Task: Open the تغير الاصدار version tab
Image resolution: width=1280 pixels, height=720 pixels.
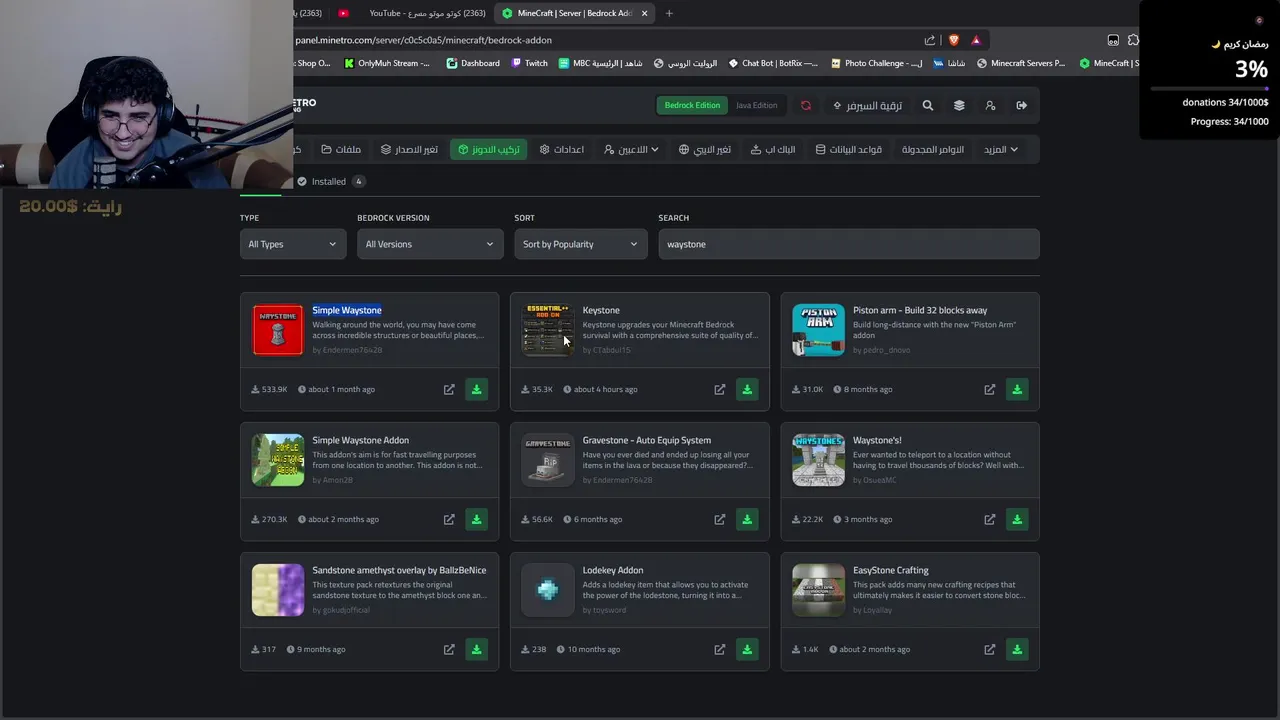Action: [x=409, y=149]
